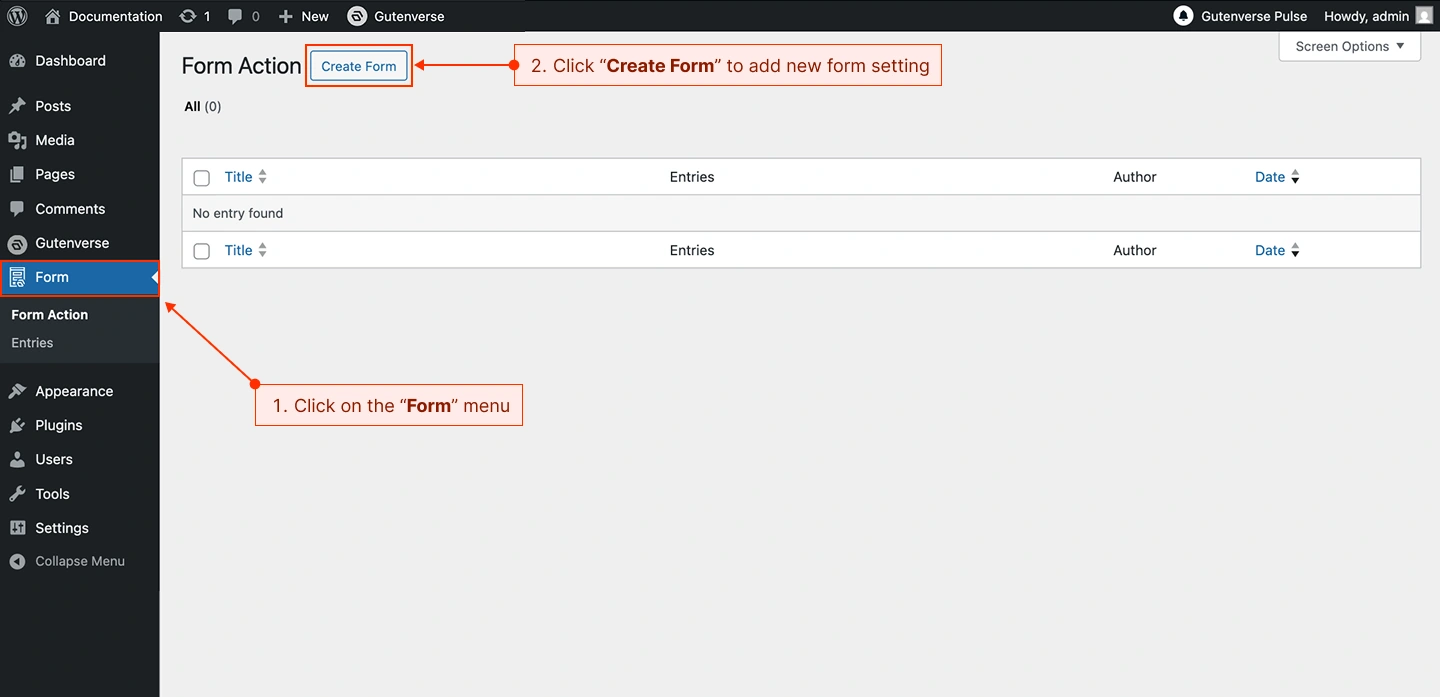Viewport: 1440px width, 697px height.
Task: Click the comments bubble icon in toolbar
Action: pyautogui.click(x=235, y=16)
